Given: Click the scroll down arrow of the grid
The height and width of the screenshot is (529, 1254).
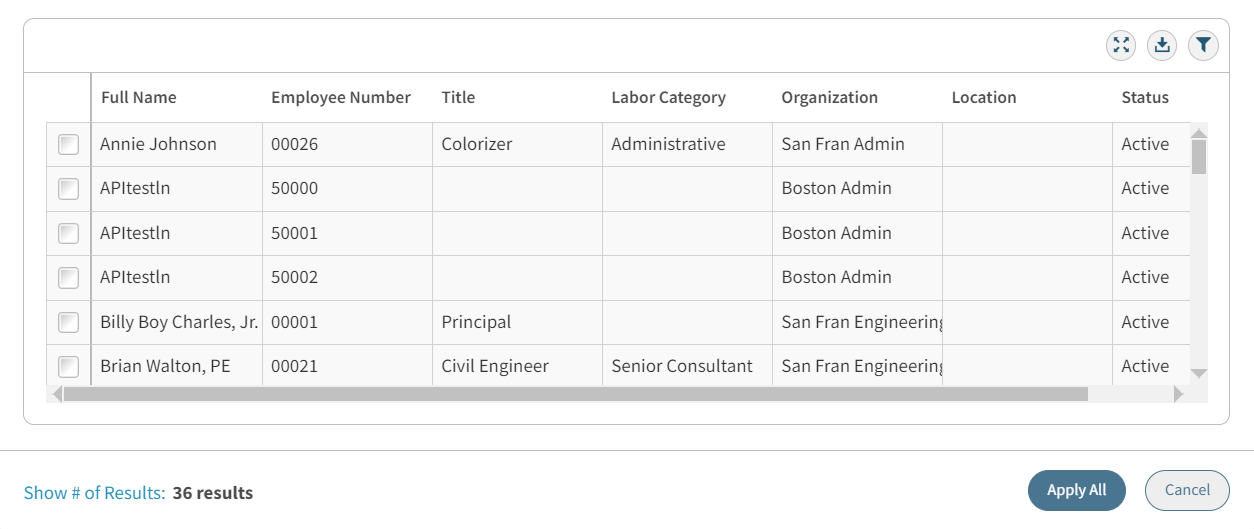Looking at the screenshot, I should (1199, 373).
